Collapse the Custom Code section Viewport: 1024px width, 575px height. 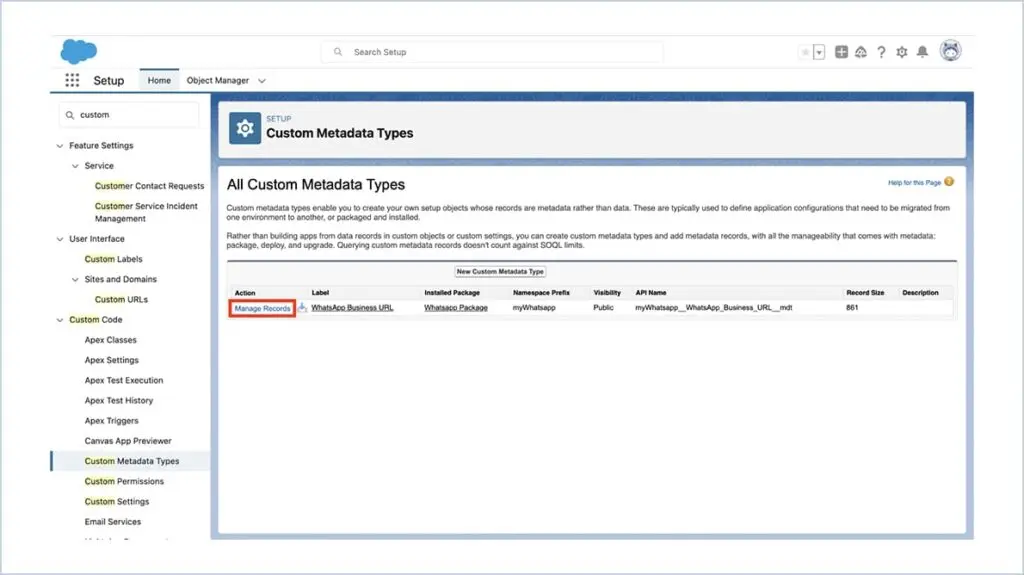click(60, 320)
